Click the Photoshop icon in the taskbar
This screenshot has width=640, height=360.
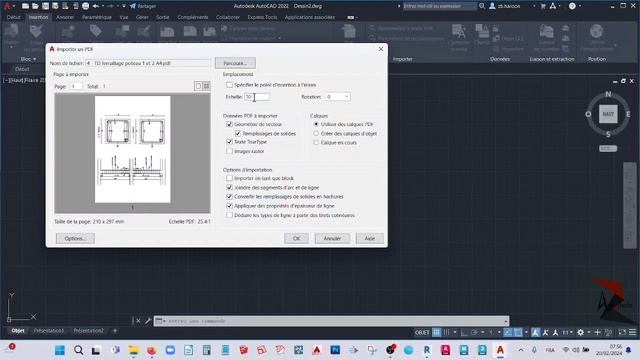click(x=335, y=350)
